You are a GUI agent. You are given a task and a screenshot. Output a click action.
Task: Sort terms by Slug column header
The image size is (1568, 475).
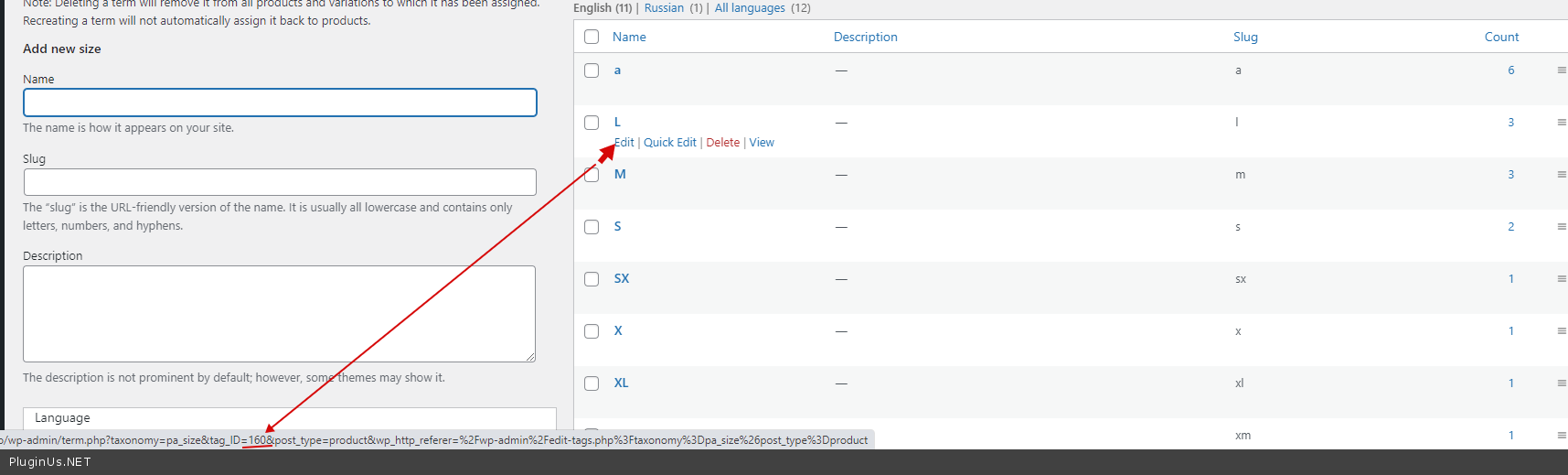(1245, 37)
